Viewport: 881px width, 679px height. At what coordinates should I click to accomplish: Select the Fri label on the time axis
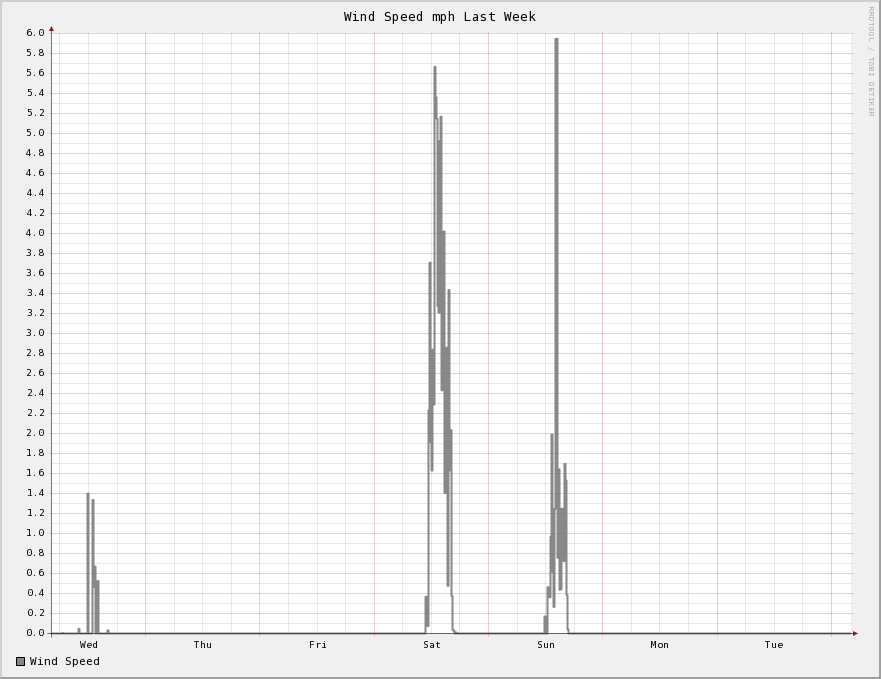pyautogui.click(x=317, y=645)
